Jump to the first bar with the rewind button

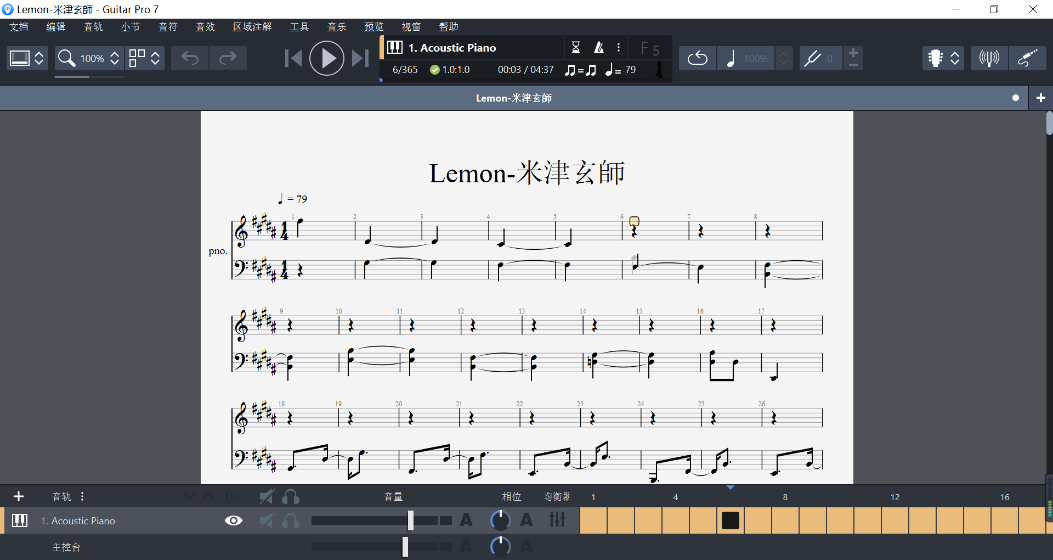(293, 58)
